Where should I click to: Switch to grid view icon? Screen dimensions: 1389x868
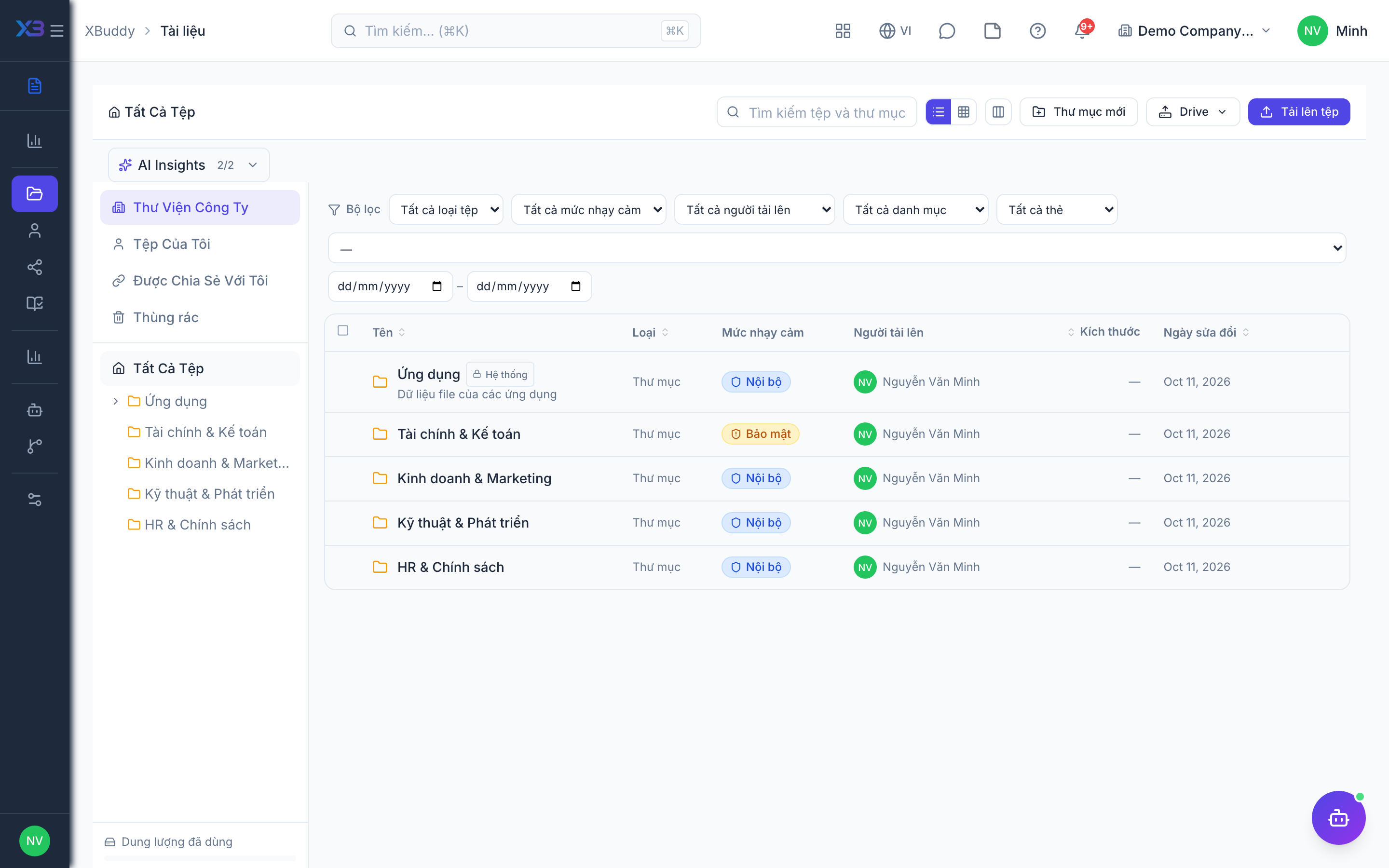point(964,112)
